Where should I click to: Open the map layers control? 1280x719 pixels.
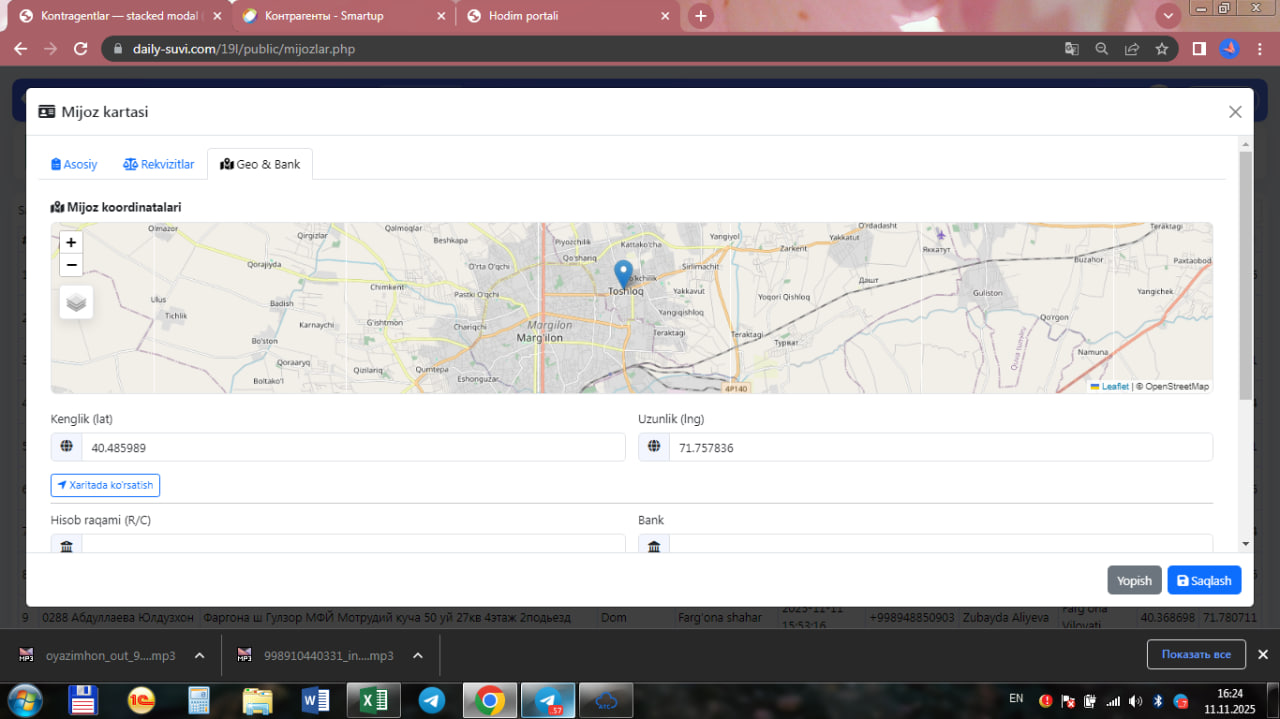(x=76, y=301)
